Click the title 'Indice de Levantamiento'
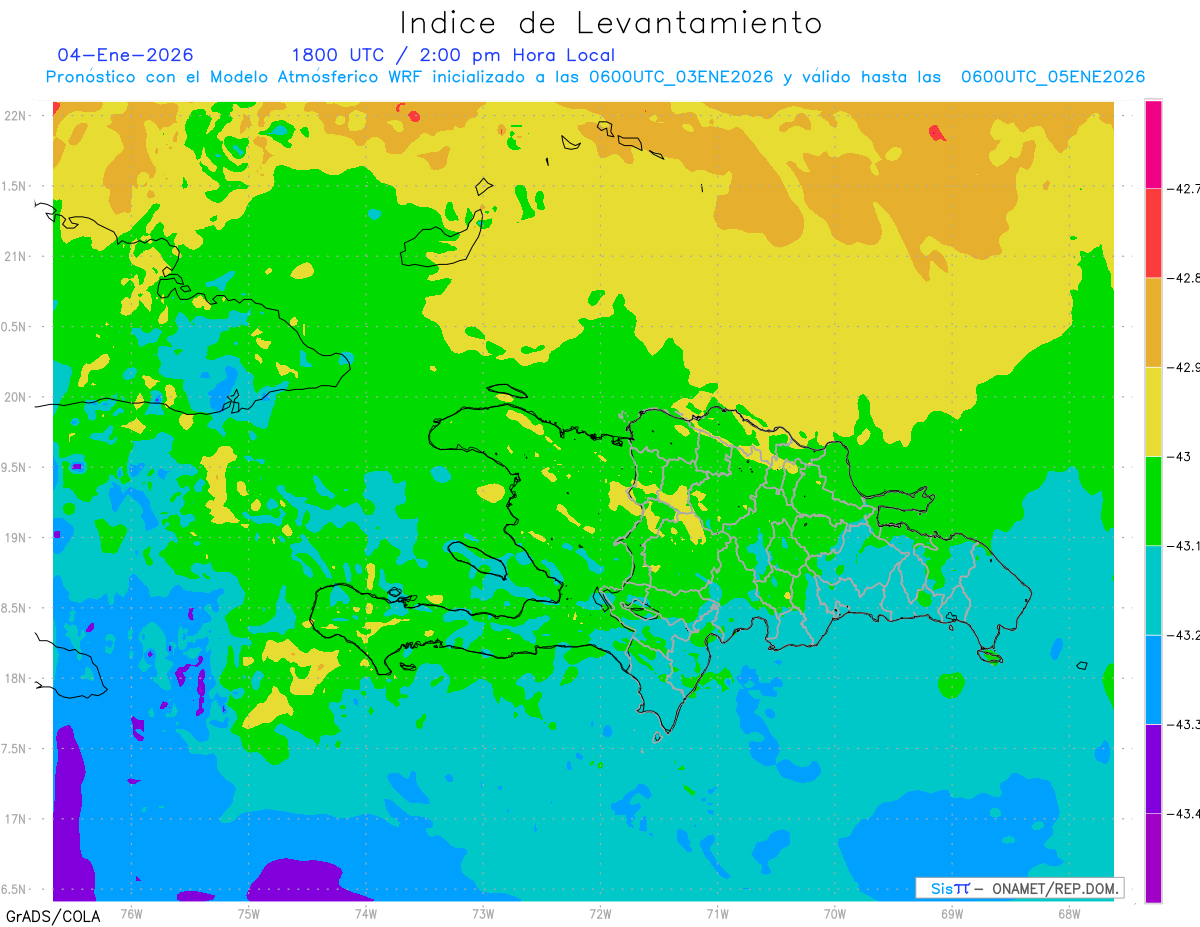The image size is (1200, 927). pos(610,23)
